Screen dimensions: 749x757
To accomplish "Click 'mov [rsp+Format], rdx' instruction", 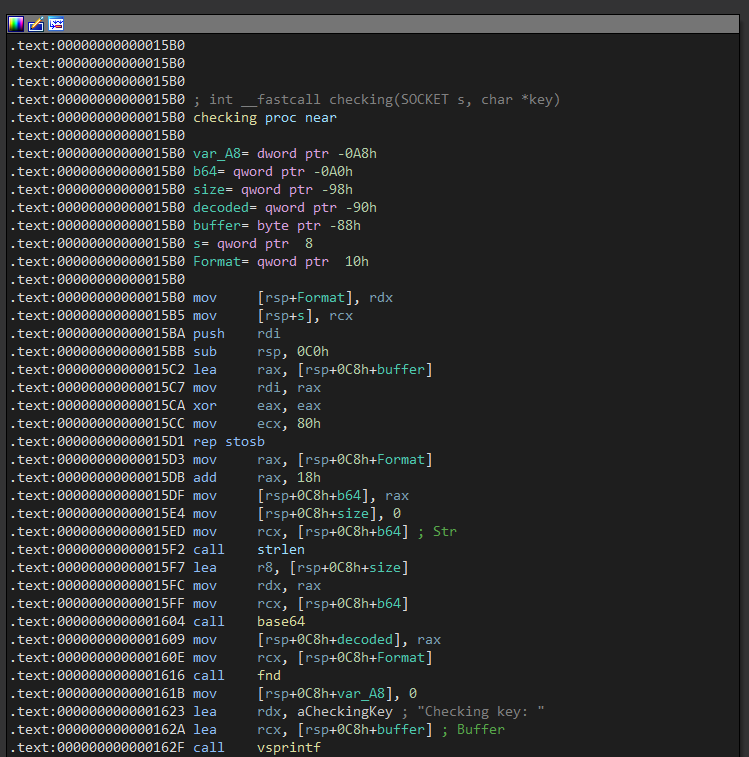I will click(293, 297).
